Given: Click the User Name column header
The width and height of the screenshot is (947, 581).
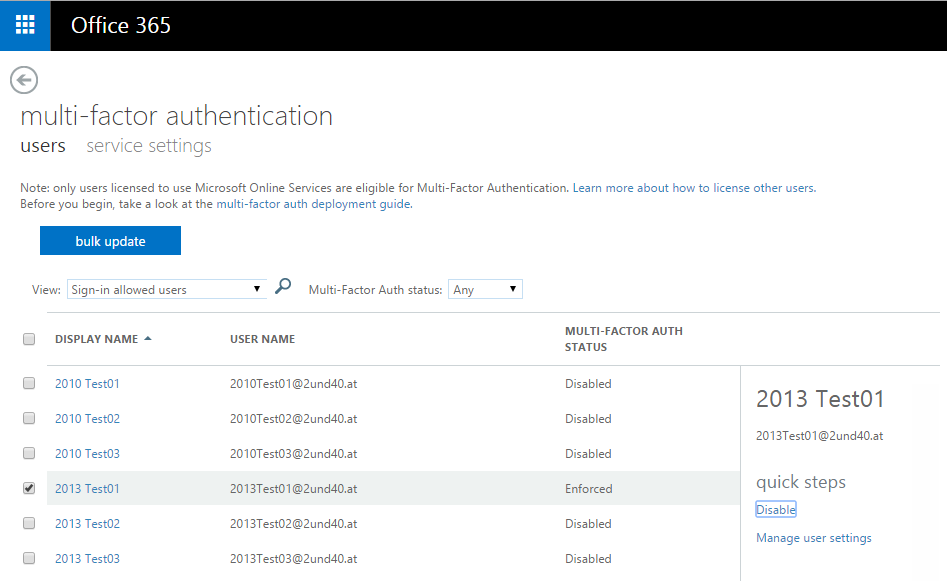Looking at the screenshot, I should tap(262, 339).
